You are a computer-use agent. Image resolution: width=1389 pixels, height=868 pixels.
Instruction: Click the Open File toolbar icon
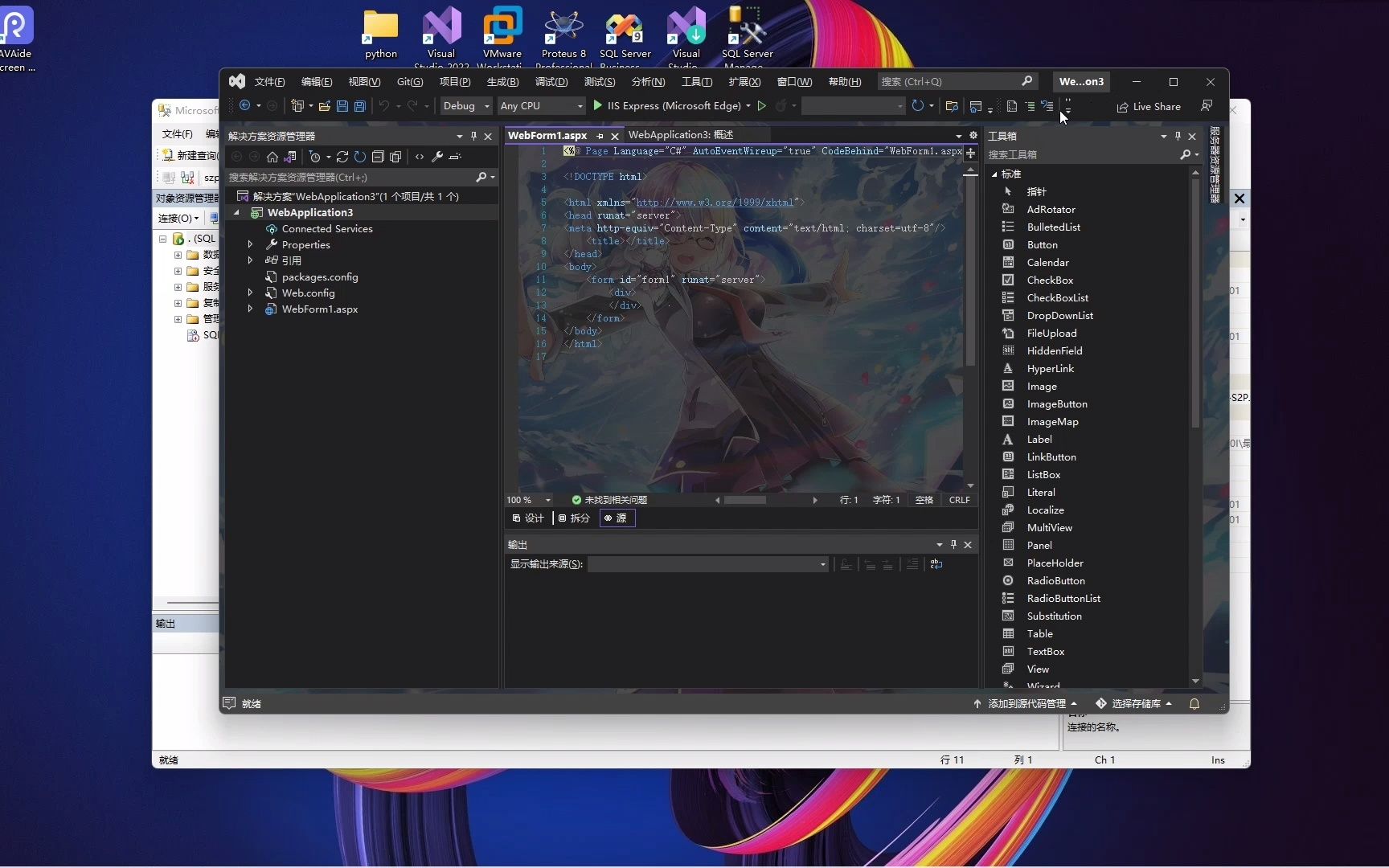coord(325,106)
